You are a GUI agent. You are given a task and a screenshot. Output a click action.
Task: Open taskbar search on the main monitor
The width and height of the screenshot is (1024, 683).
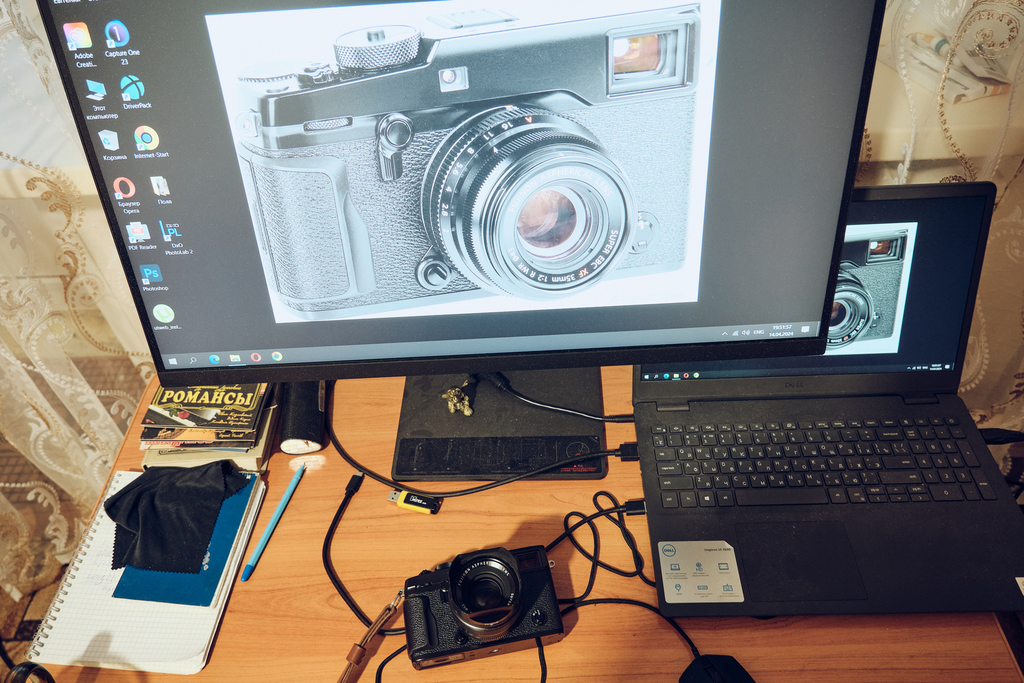point(193,359)
